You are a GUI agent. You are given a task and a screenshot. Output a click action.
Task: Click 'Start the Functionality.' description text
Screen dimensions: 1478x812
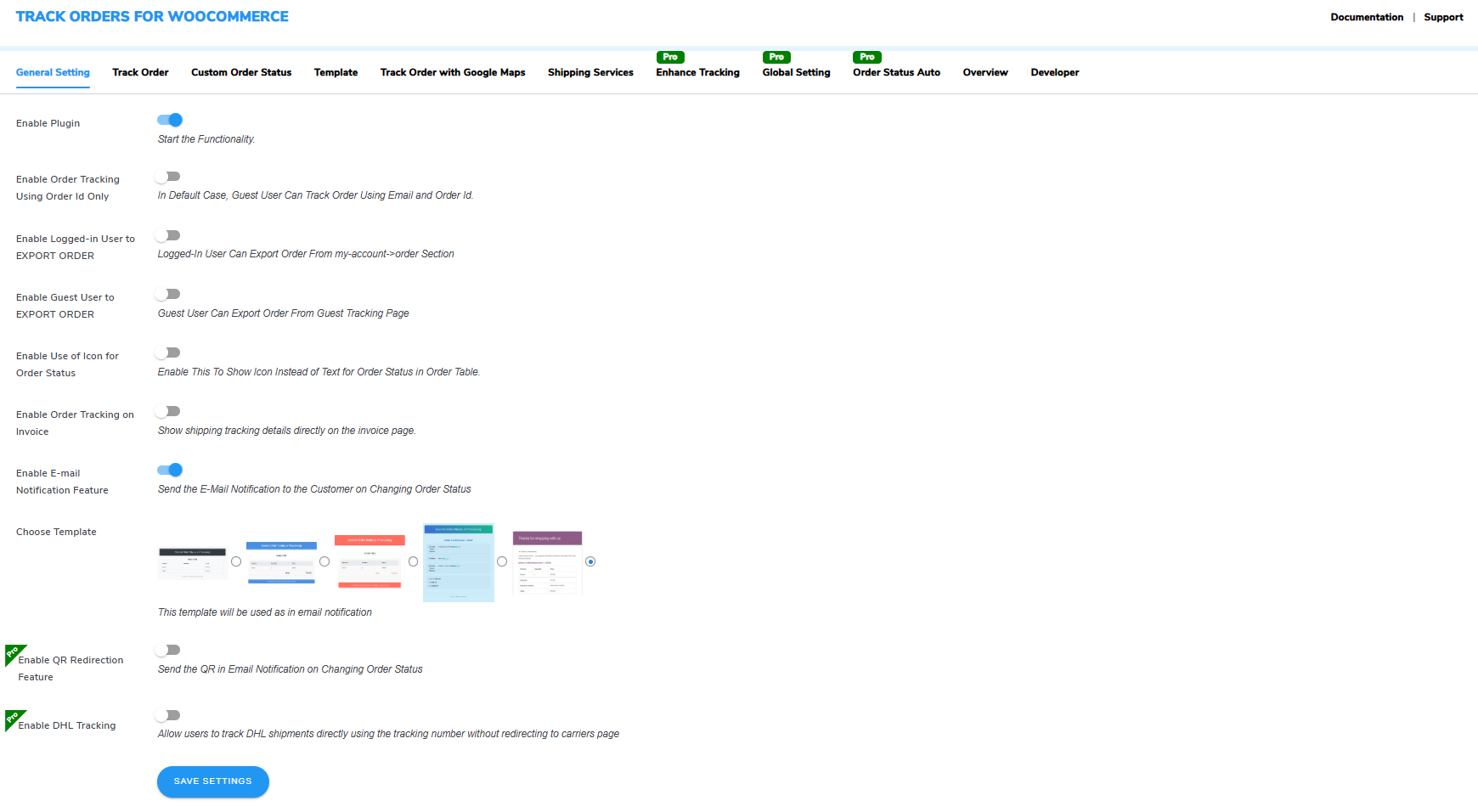pyautogui.click(x=206, y=139)
